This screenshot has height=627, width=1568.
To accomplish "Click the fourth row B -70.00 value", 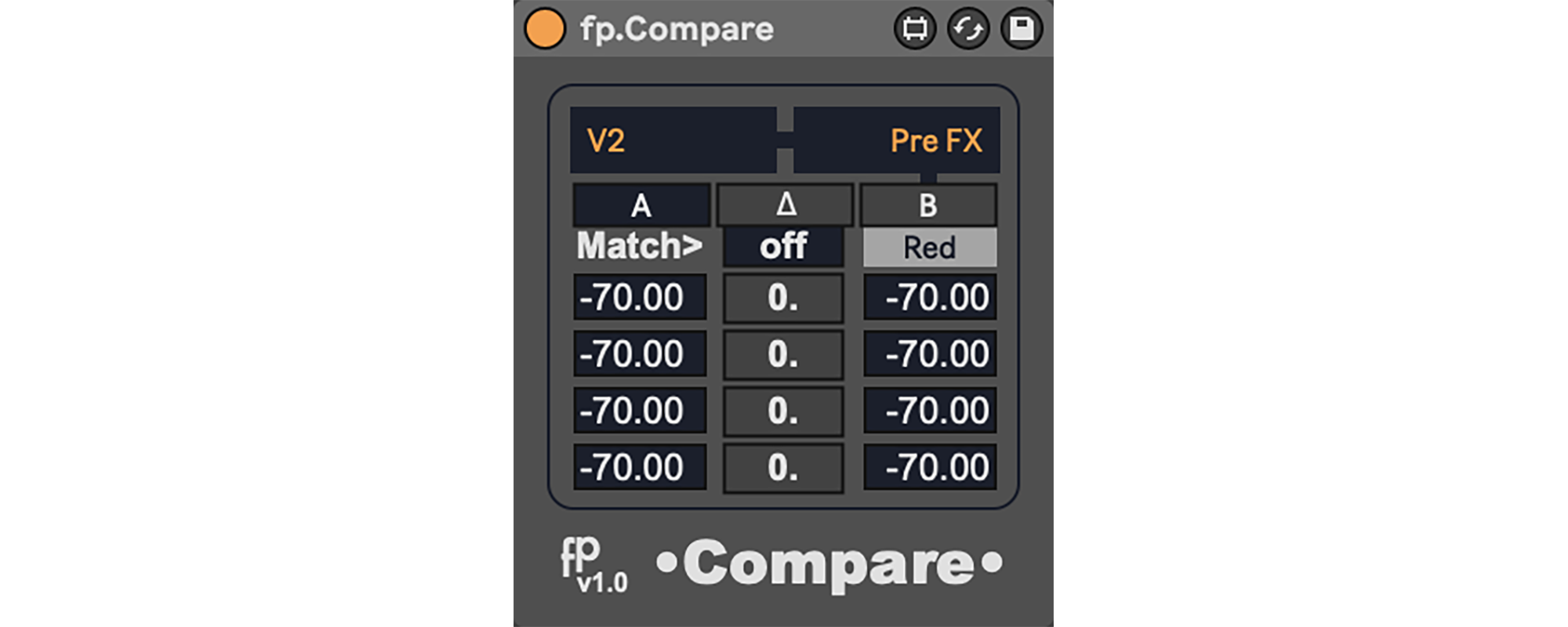I will (x=930, y=467).
